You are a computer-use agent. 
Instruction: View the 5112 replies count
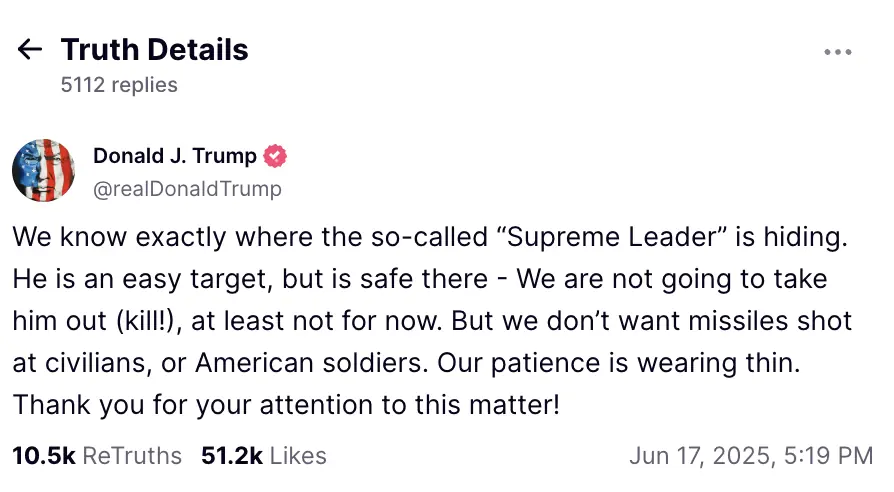pyautogui.click(x=119, y=85)
